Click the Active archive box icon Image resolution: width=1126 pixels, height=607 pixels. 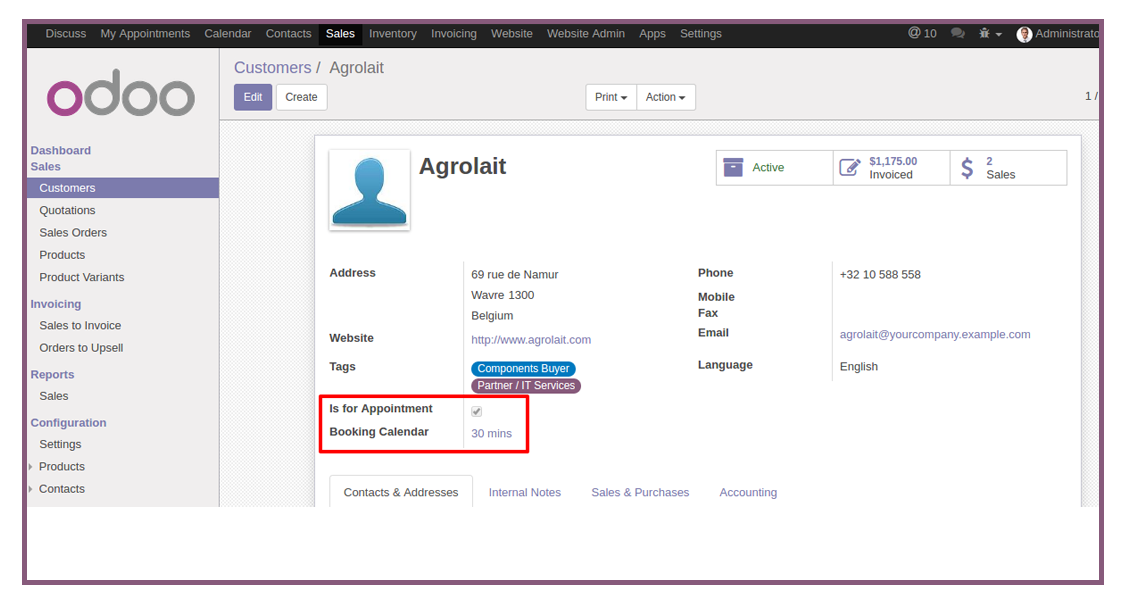tap(732, 167)
